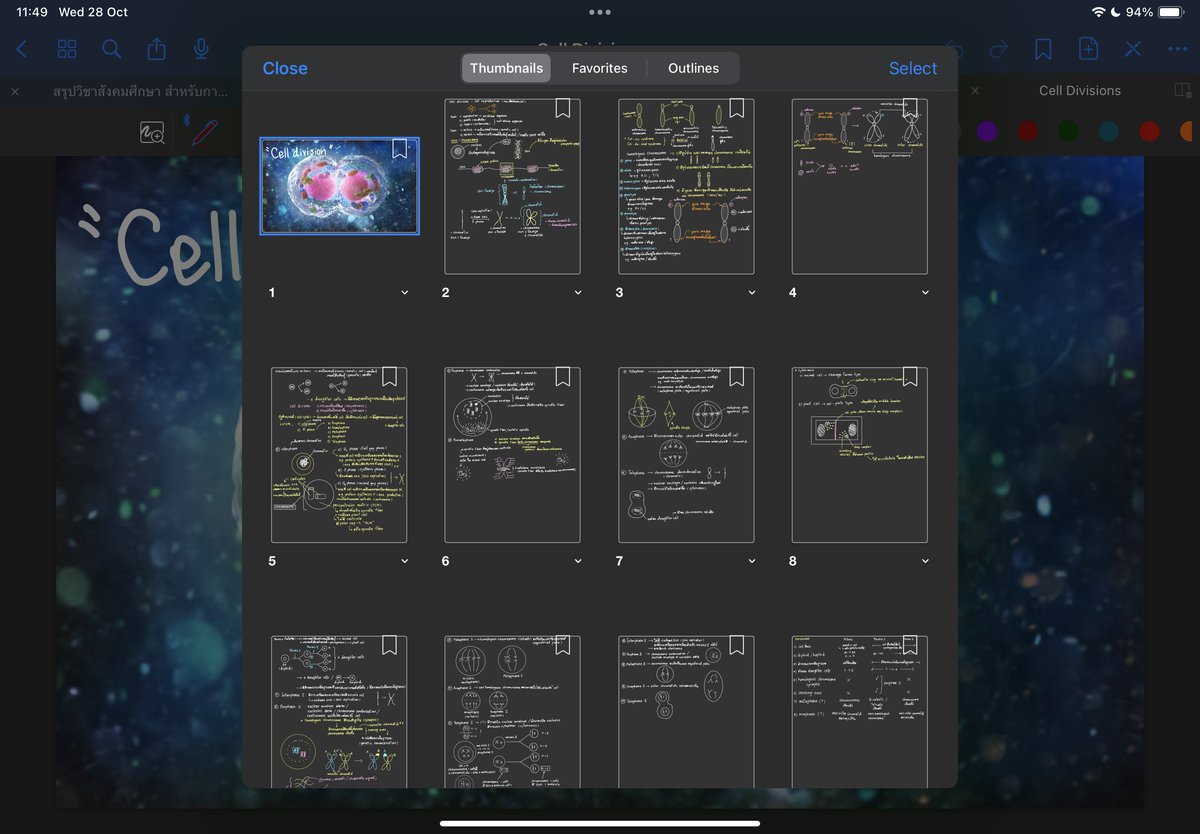Expand the options chevron for page 1
1200x834 pixels.
[x=404, y=293]
